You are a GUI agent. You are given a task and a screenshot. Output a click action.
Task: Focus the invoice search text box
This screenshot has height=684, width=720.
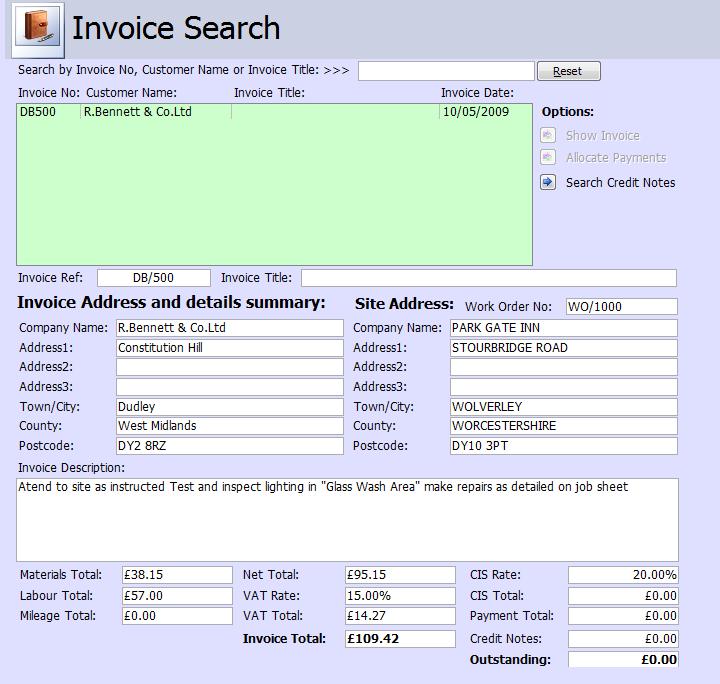[446, 71]
